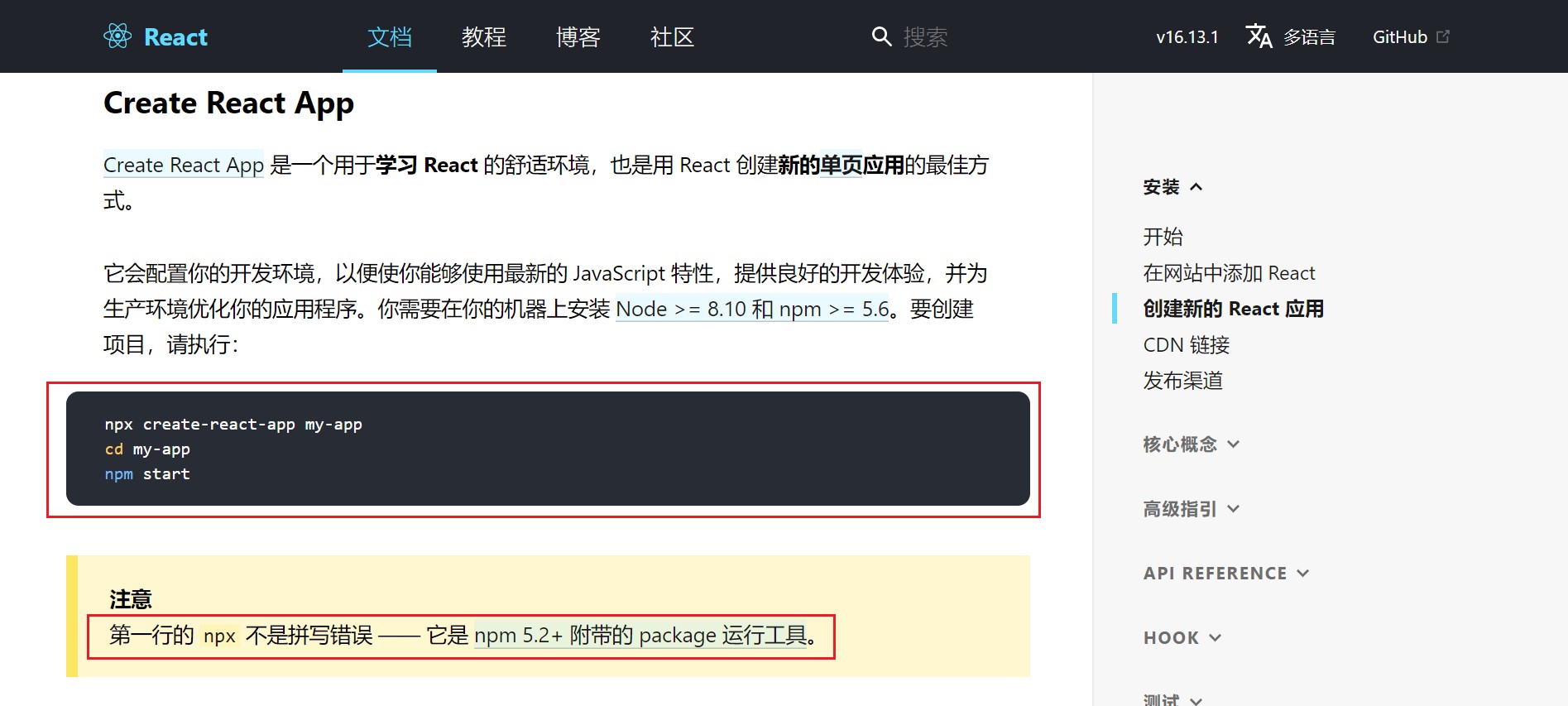This screenshot has height=706, width=1568.
Task: Follow the Create React App text link
Action: tap(183, 166)
